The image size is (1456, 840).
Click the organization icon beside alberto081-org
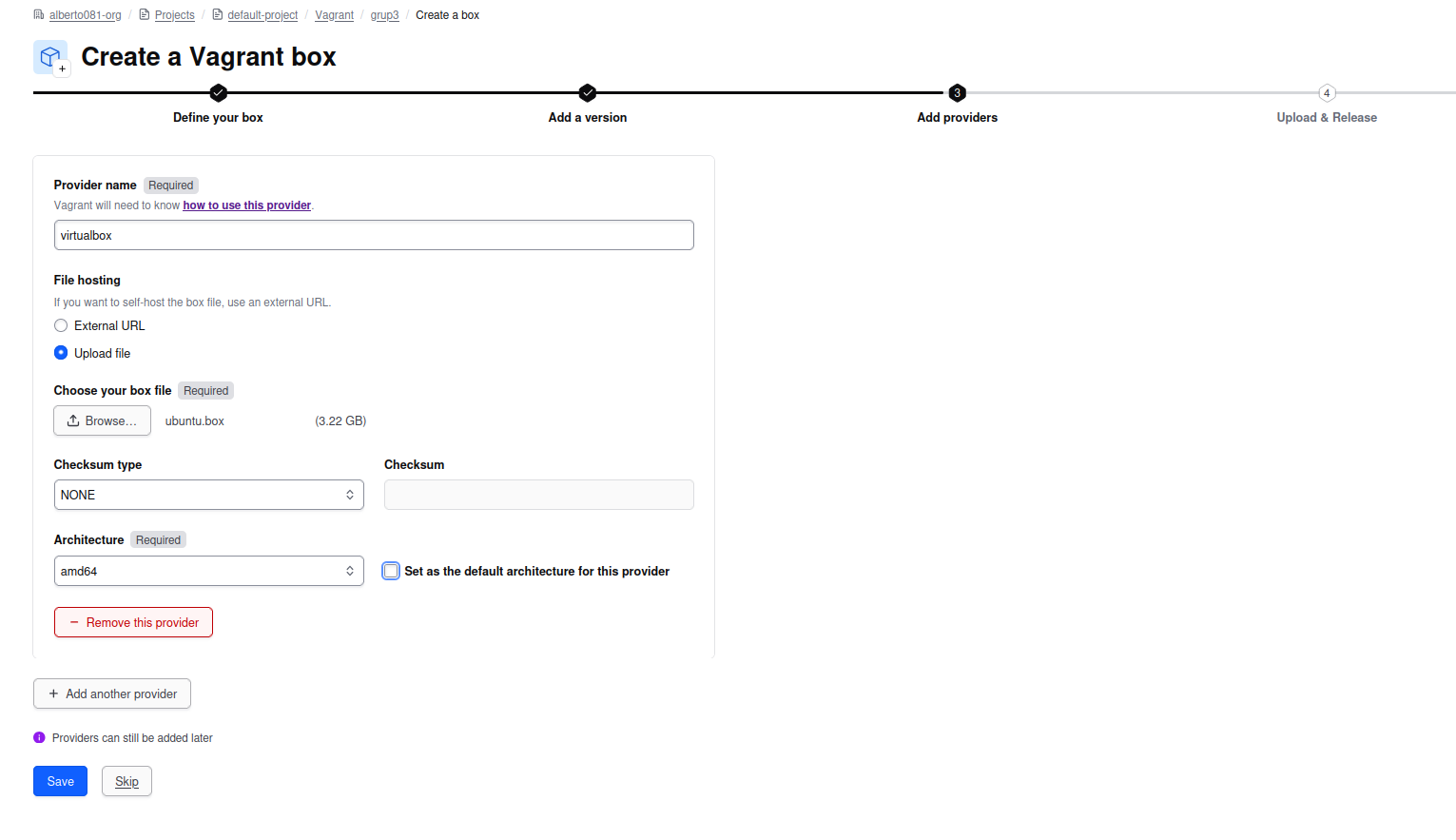(x=39, y=15)
